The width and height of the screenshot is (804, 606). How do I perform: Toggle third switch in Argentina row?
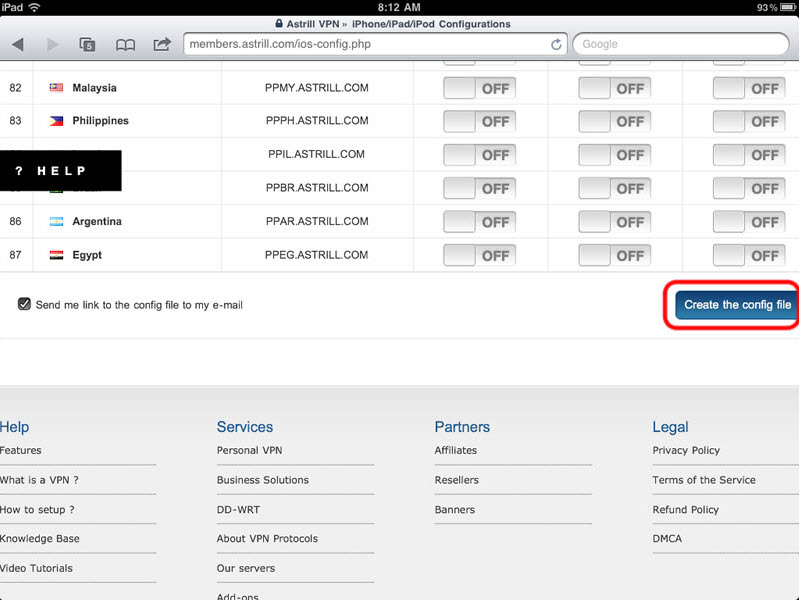(x=749, y=222)
